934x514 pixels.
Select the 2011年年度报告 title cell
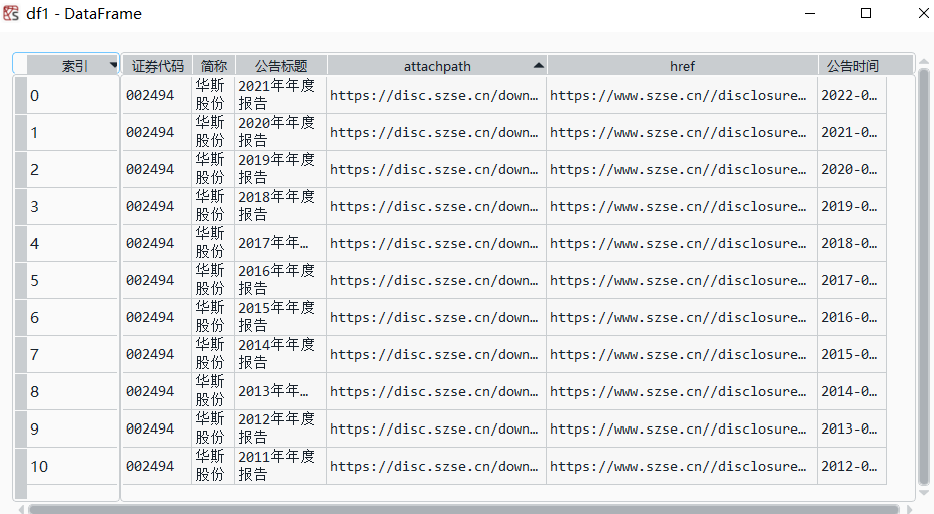pos(281,466)
